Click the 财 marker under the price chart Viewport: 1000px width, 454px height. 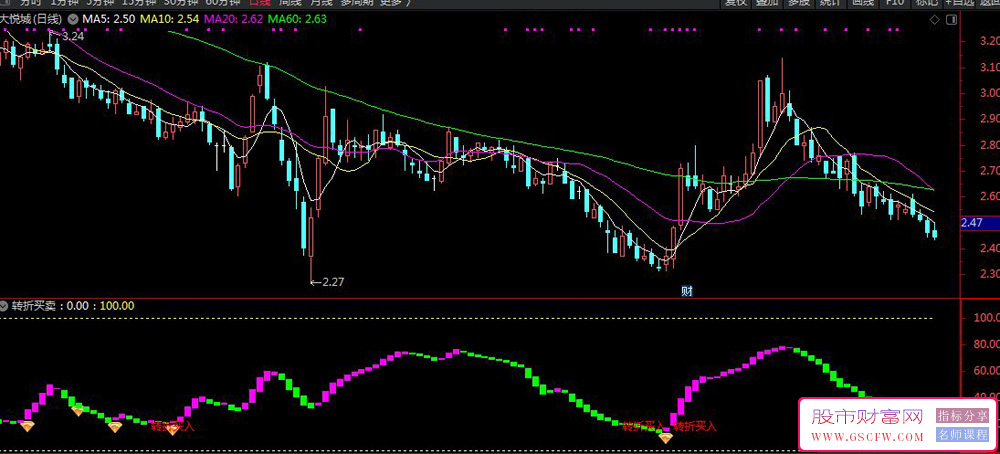pyautogui.click(x=687, y=291)
